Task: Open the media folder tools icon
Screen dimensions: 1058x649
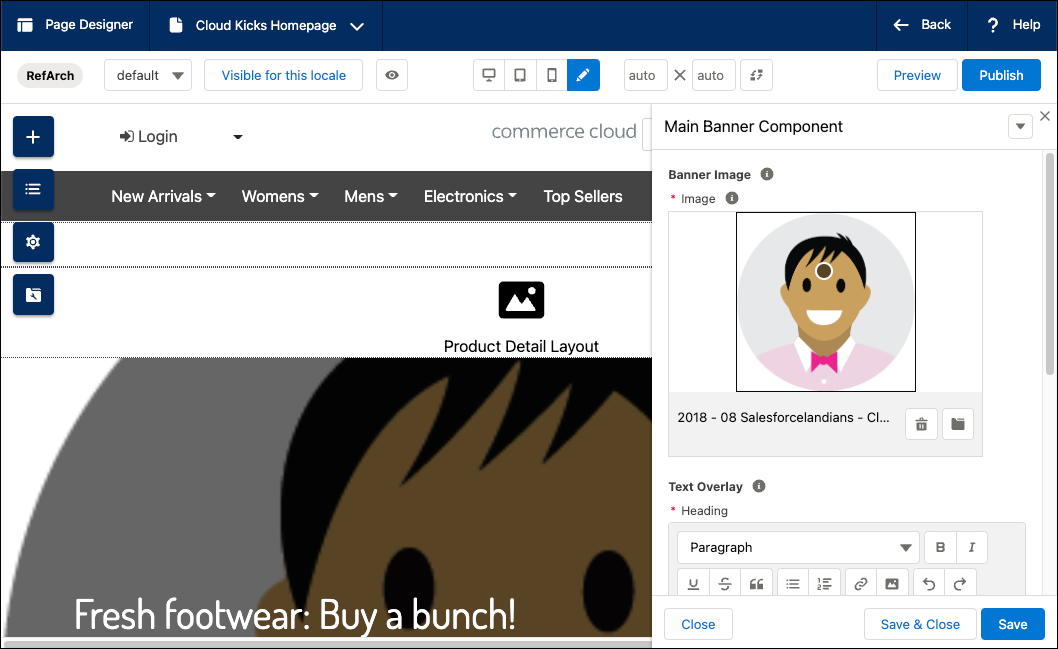Action: (x=33, y=295)
